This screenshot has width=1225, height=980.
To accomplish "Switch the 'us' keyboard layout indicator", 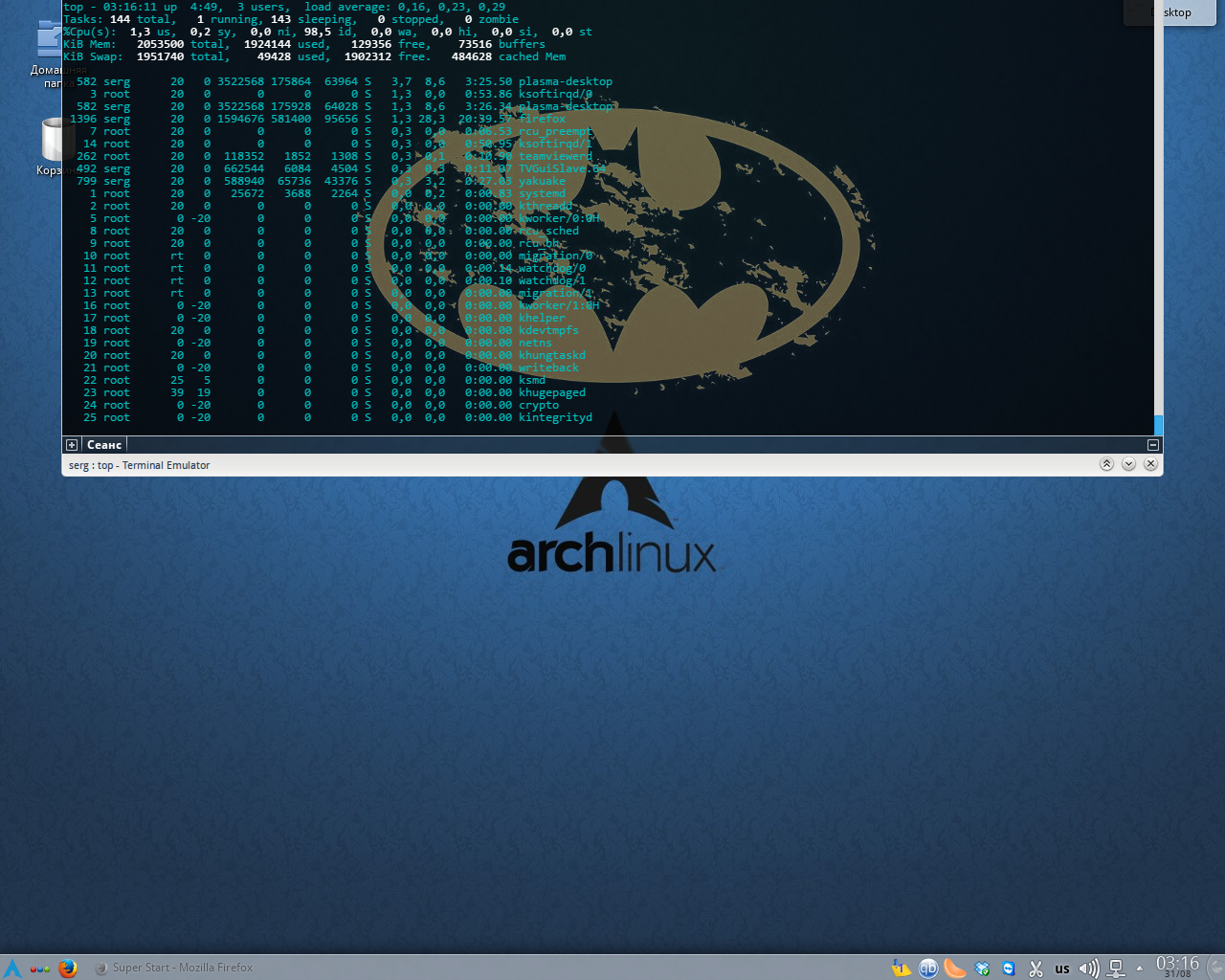I will 1062,969.
